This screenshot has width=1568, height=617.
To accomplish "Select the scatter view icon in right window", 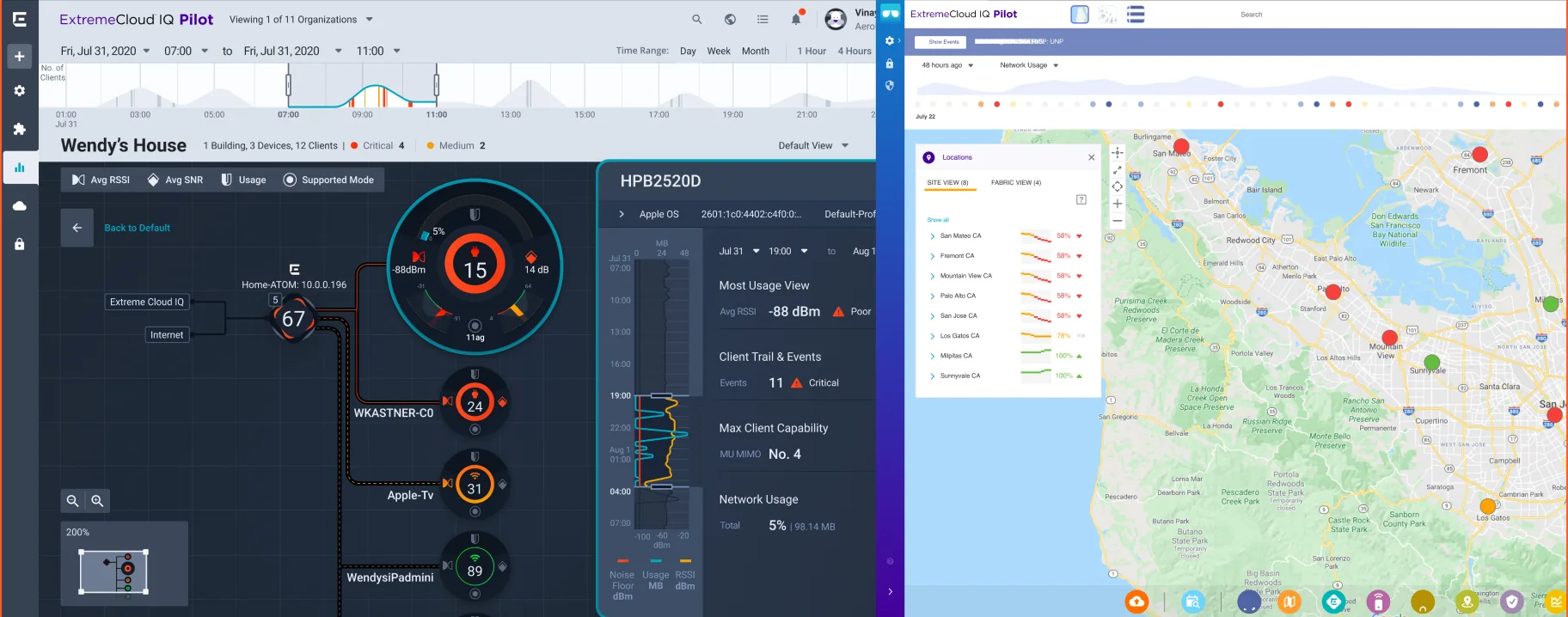I will click(x=1108, y=15).
